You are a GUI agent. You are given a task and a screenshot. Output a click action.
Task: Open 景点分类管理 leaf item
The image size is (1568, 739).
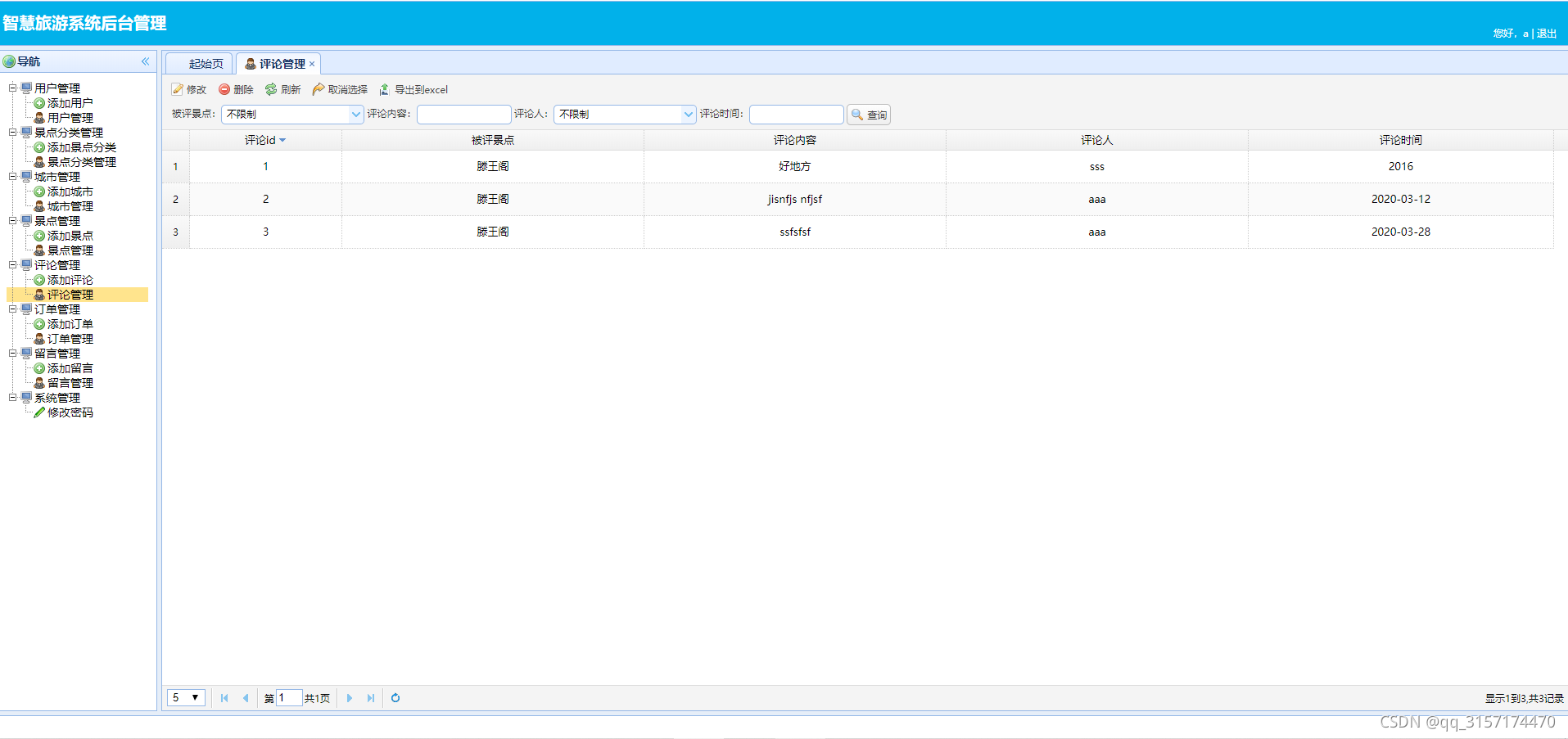82,162
